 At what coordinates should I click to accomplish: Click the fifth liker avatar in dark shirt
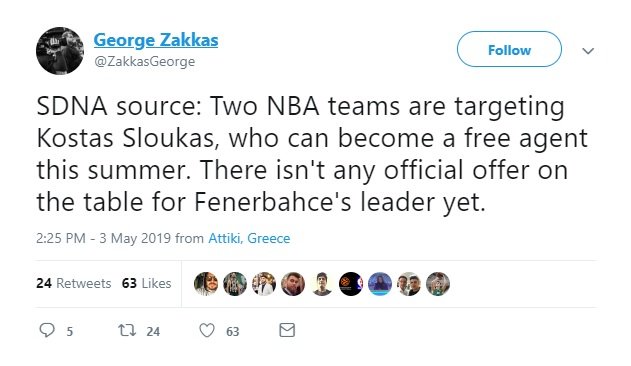322,284
